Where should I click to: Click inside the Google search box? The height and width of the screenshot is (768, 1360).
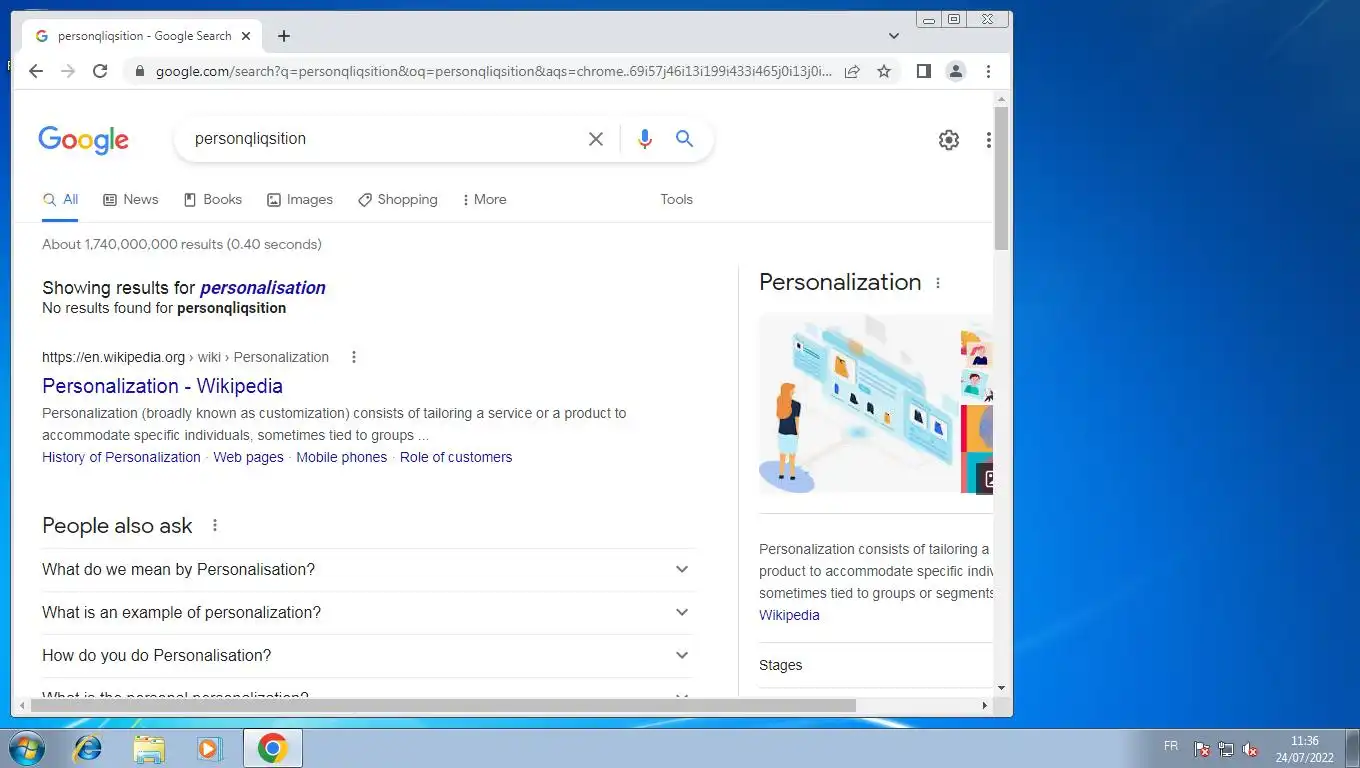tap(385, 139)
